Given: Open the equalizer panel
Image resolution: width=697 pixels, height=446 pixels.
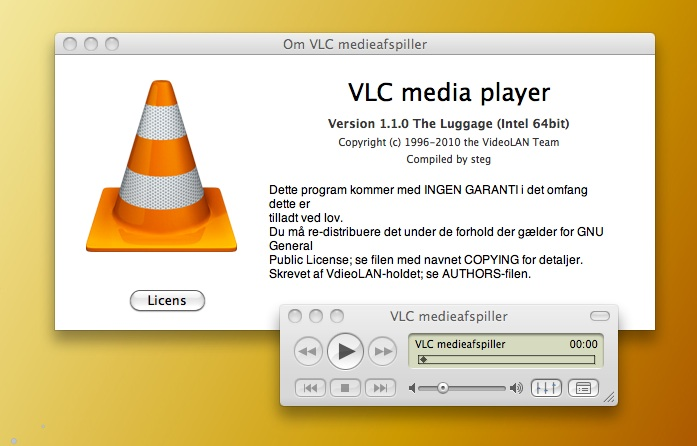Looking at the screenshot, I should 546,388.
